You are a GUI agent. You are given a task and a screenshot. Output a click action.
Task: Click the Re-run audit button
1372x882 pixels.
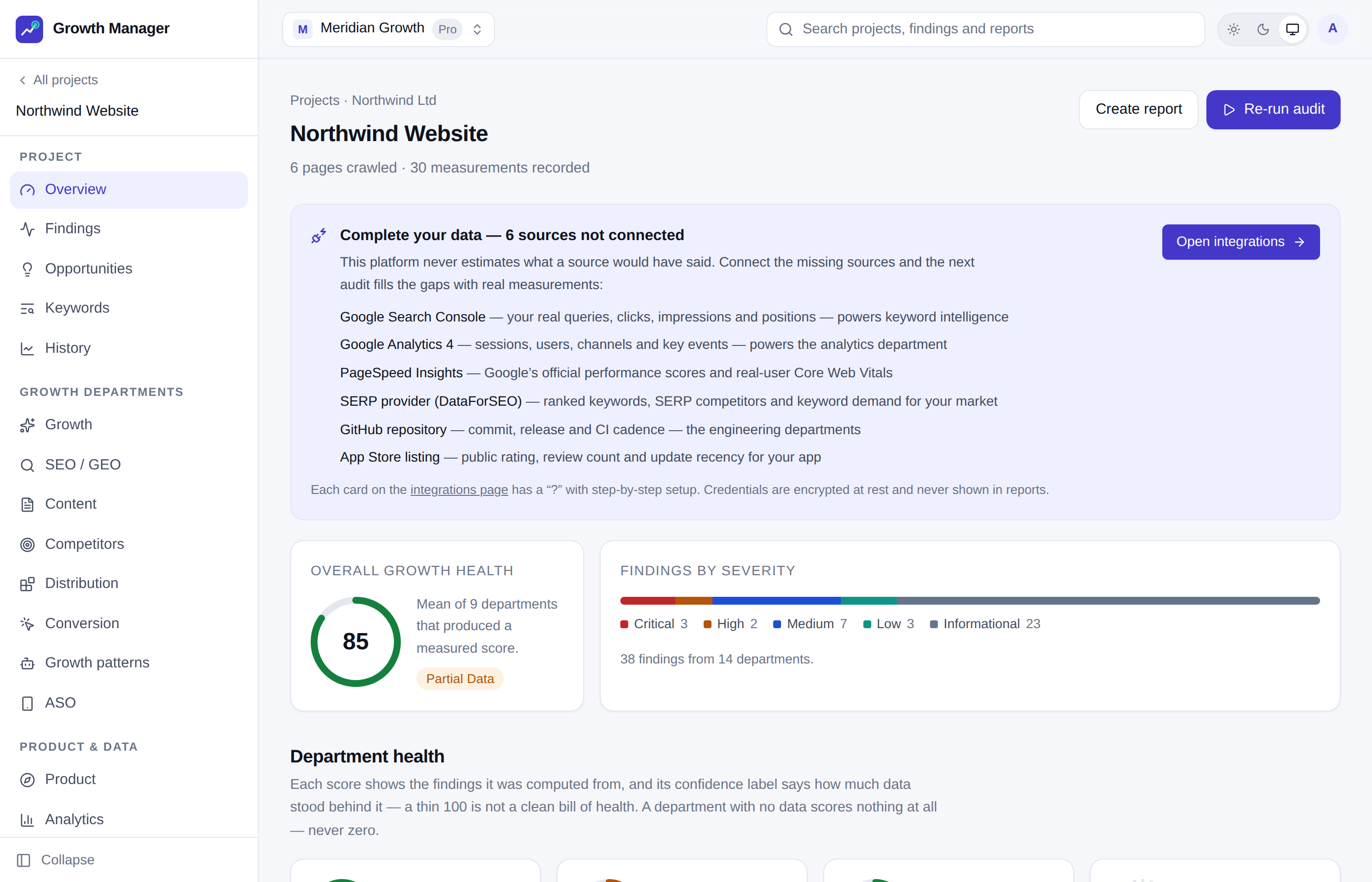click(x=1273, y=109)
